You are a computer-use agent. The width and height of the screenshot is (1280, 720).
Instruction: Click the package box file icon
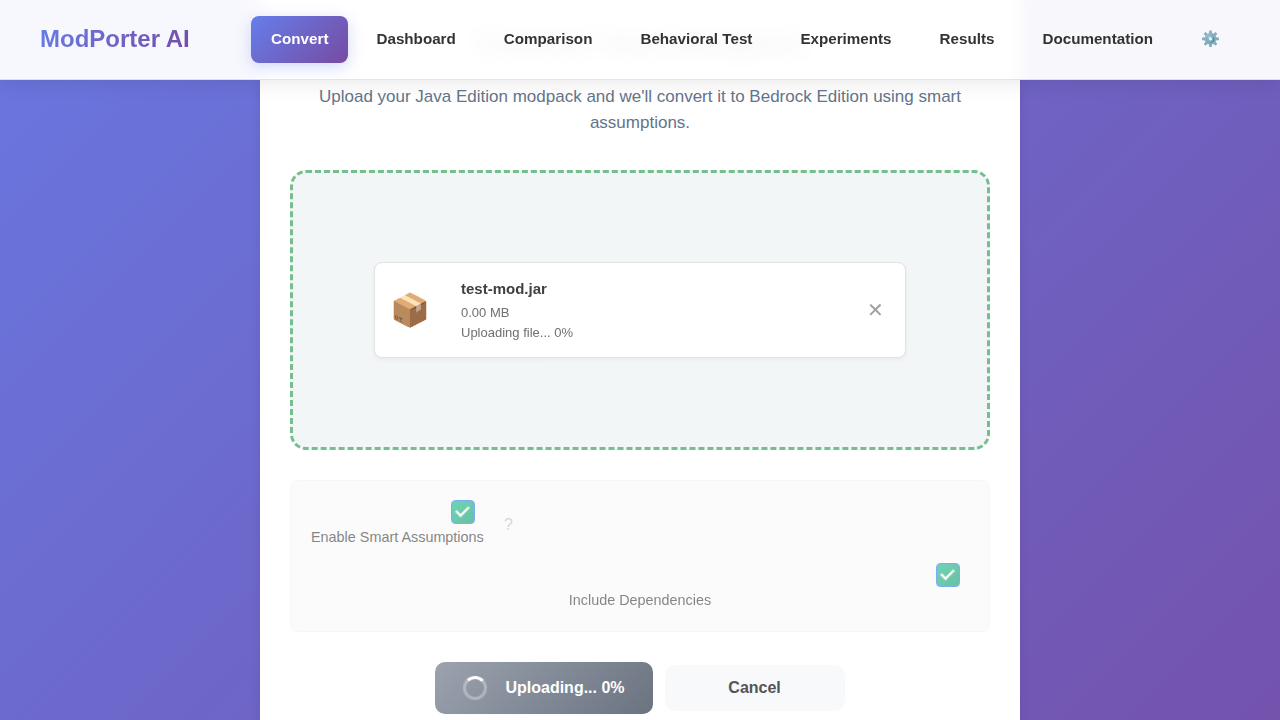click(410, 310)
